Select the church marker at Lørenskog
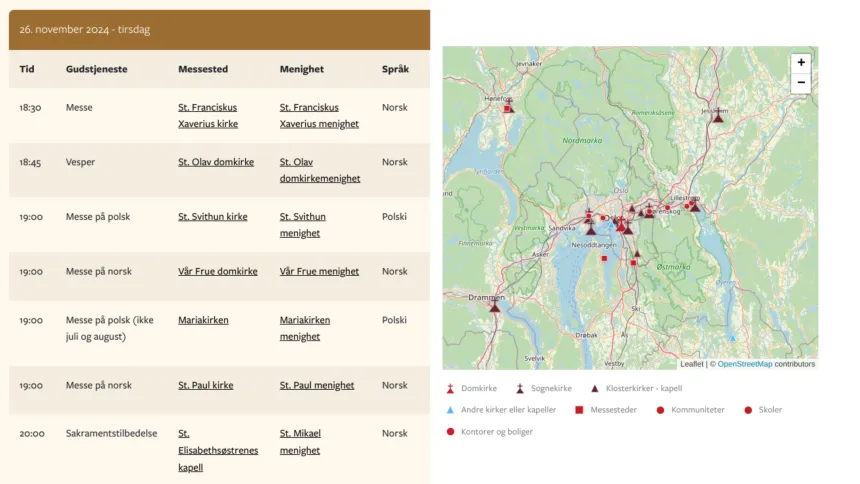The height and width of the screenshot is (484, 860). (649, 211)
